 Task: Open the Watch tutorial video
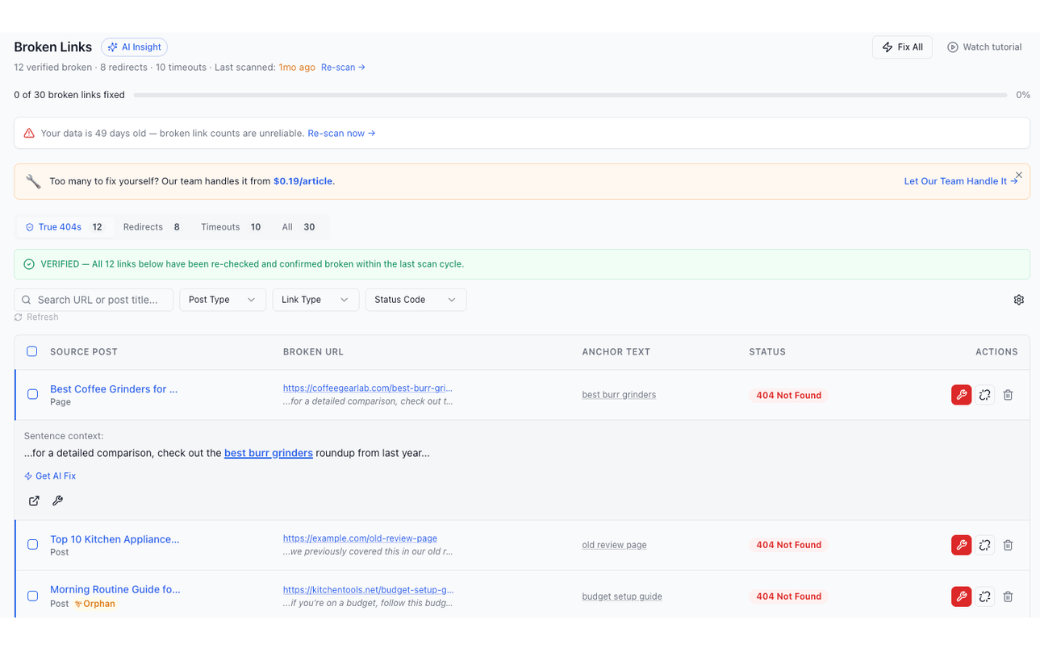tap(984, 47)
